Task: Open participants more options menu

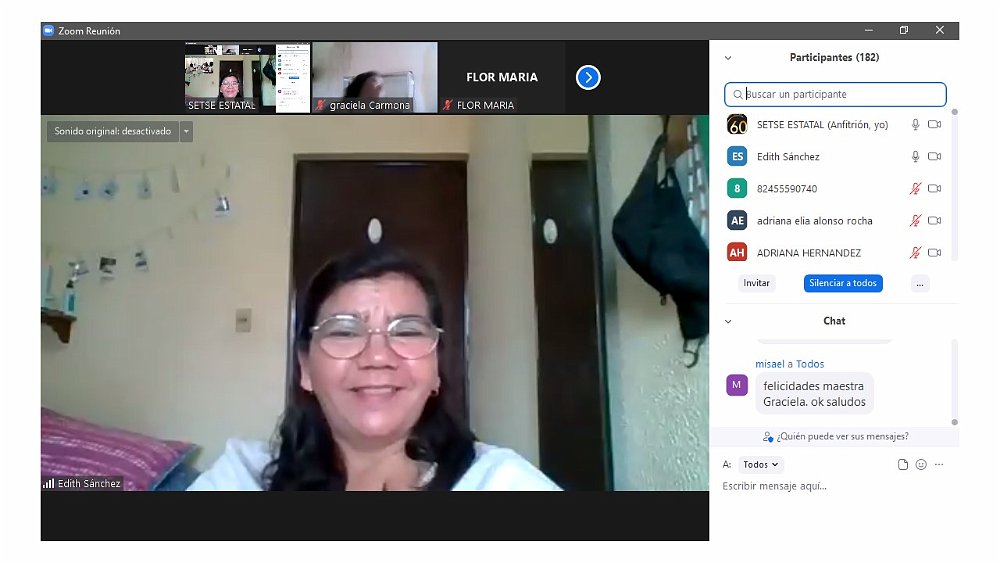Action: pos(920,284)
